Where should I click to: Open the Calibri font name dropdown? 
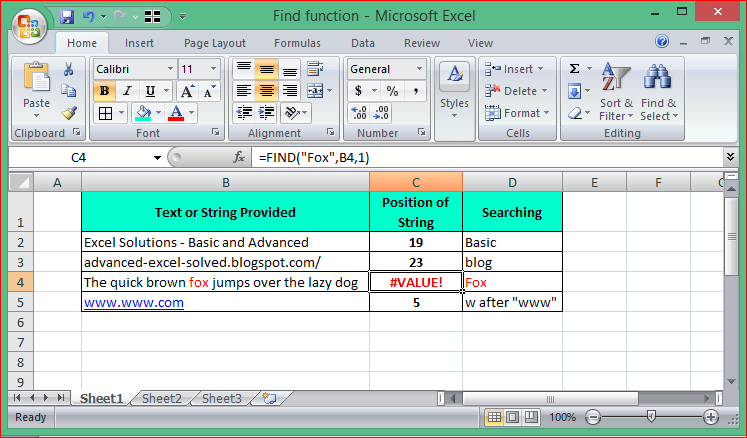(x=170, y=69)
